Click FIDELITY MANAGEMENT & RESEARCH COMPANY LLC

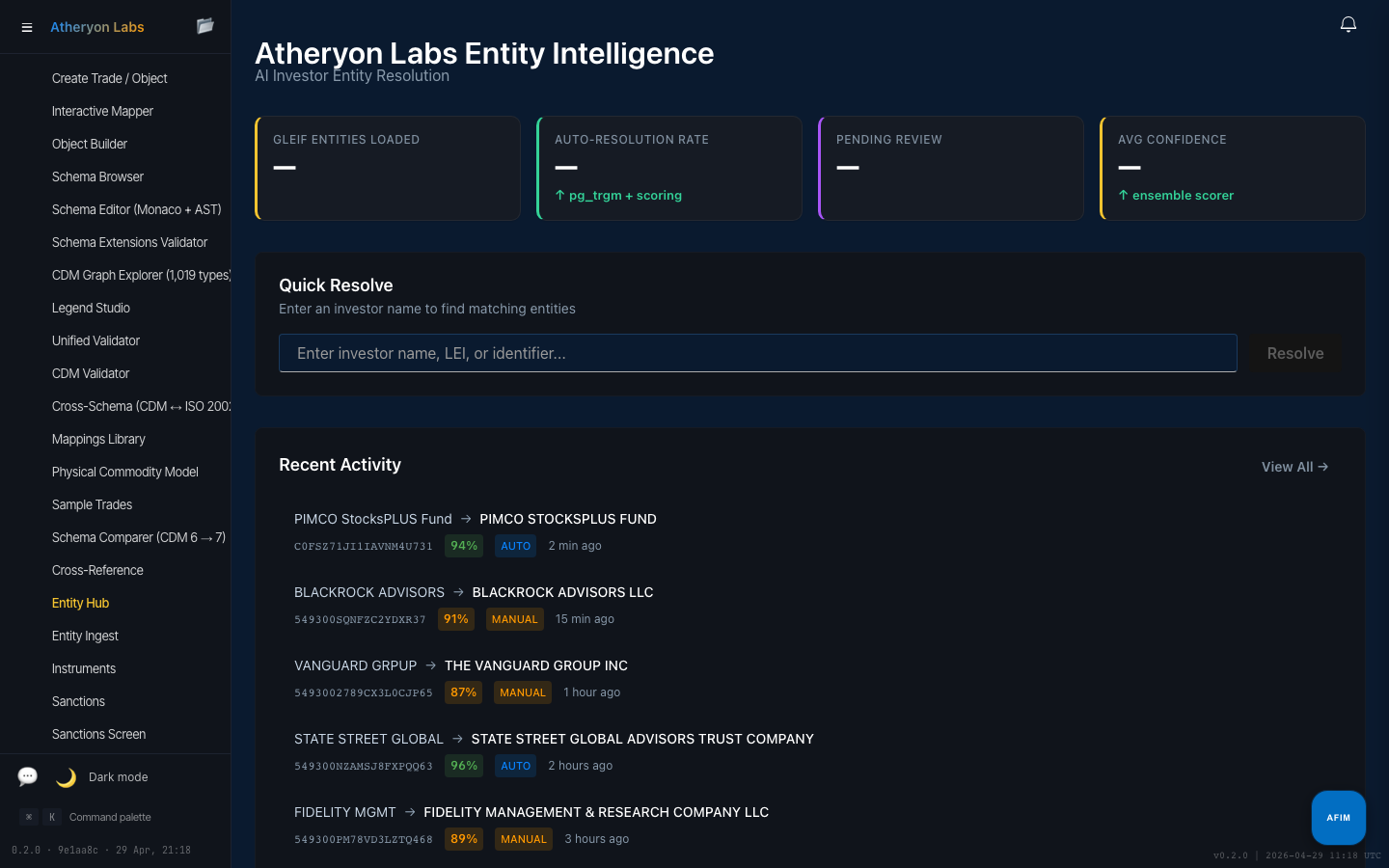point(596,812)
